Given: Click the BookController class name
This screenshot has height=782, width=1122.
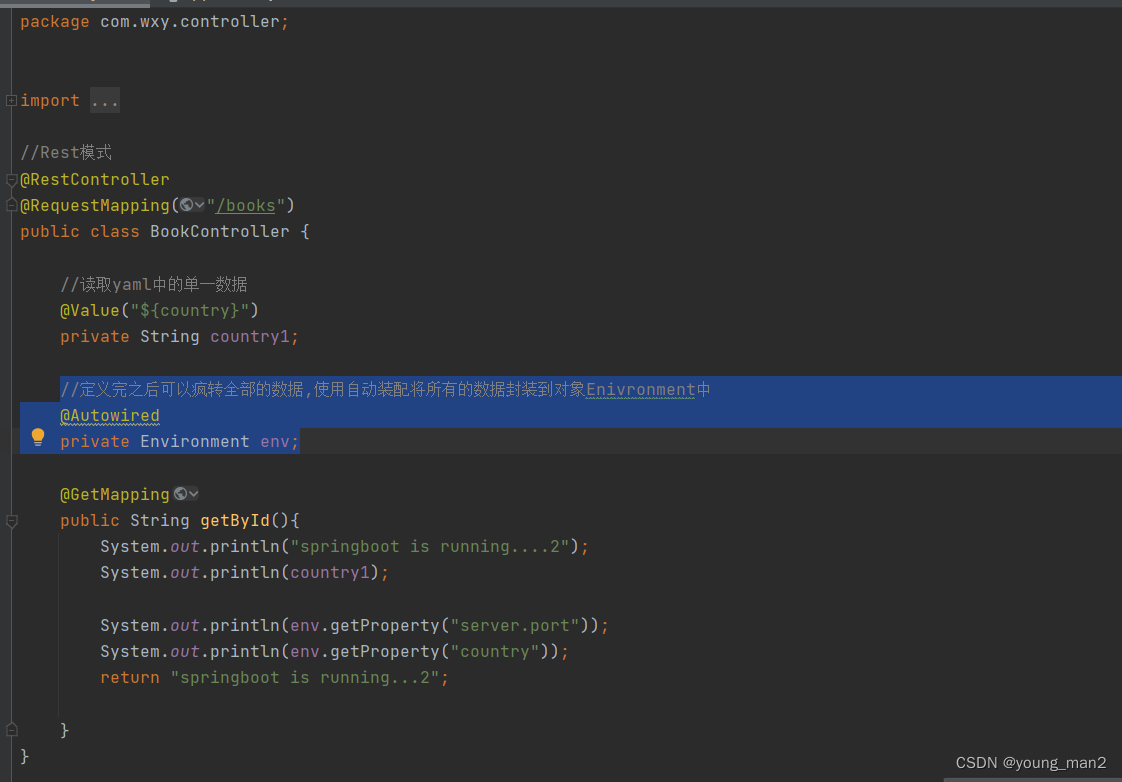Looking at the screenshot, I should click(x=220, y=232).
